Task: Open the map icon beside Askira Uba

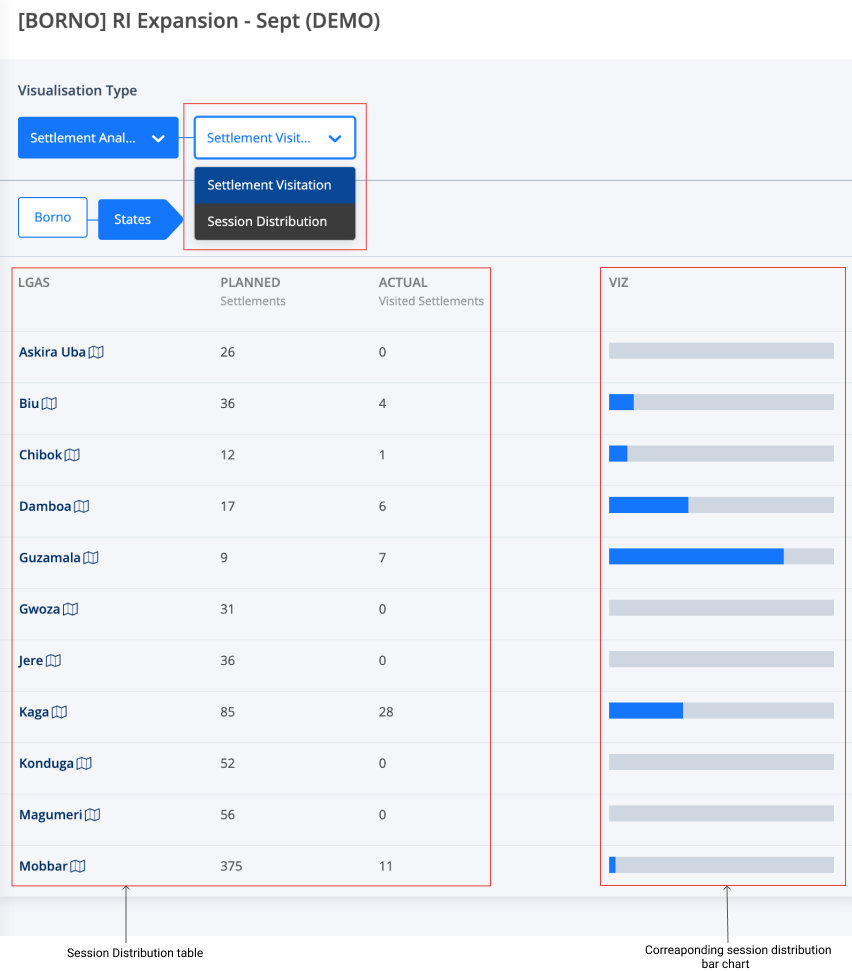Action: (x=96, y=352)
